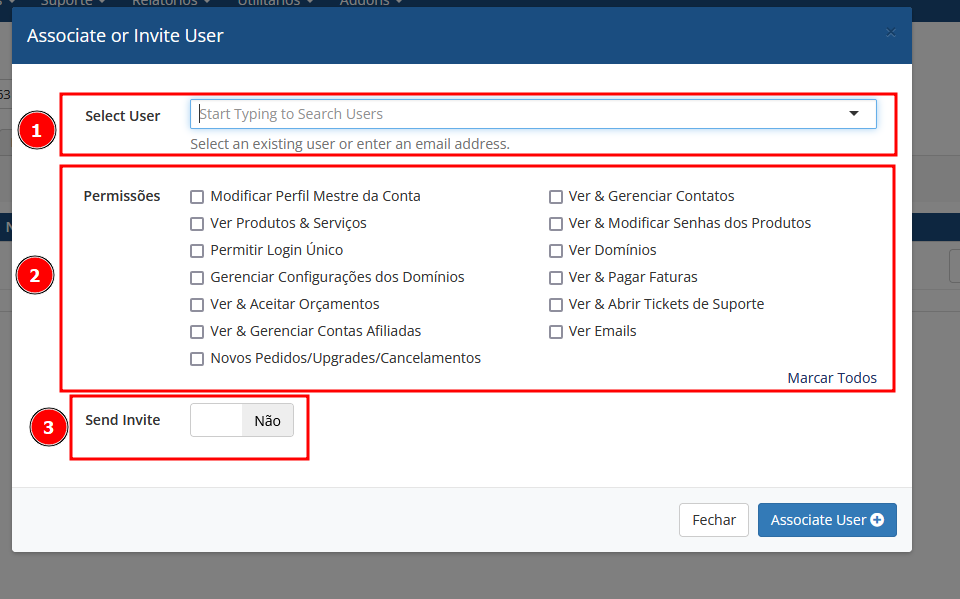The height and width of the screenshot is (599, 960).
Task: Click the plus icon on Associate User
Action: click(x=877, y=520)
